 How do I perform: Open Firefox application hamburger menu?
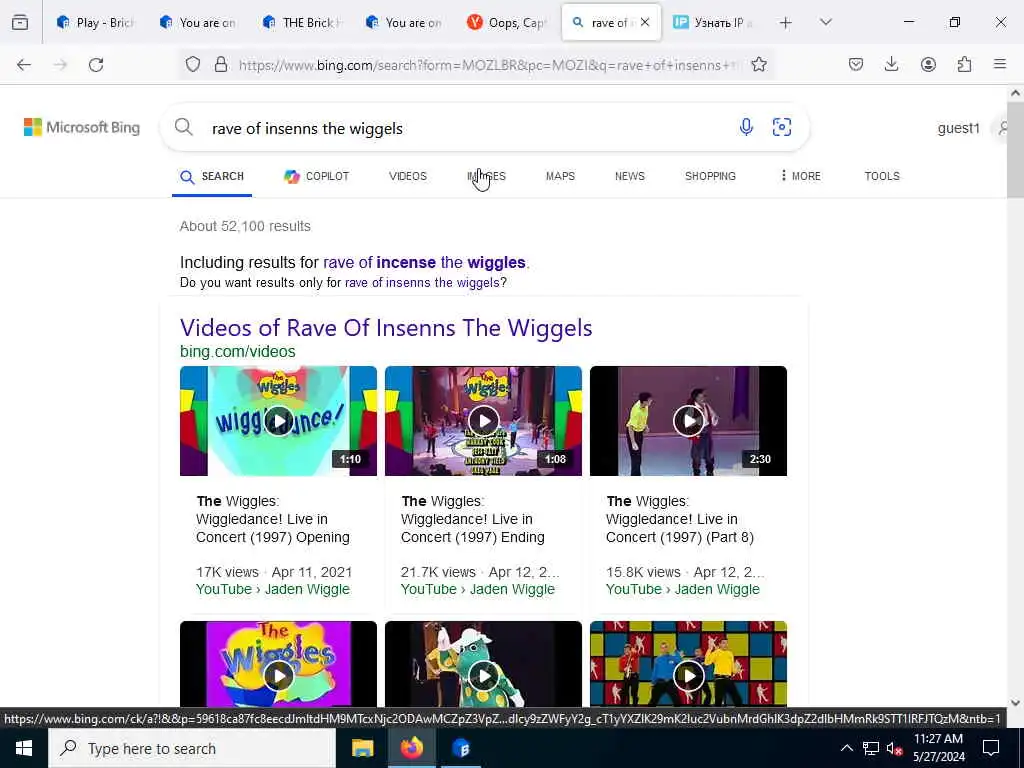tap(1000, 64)
